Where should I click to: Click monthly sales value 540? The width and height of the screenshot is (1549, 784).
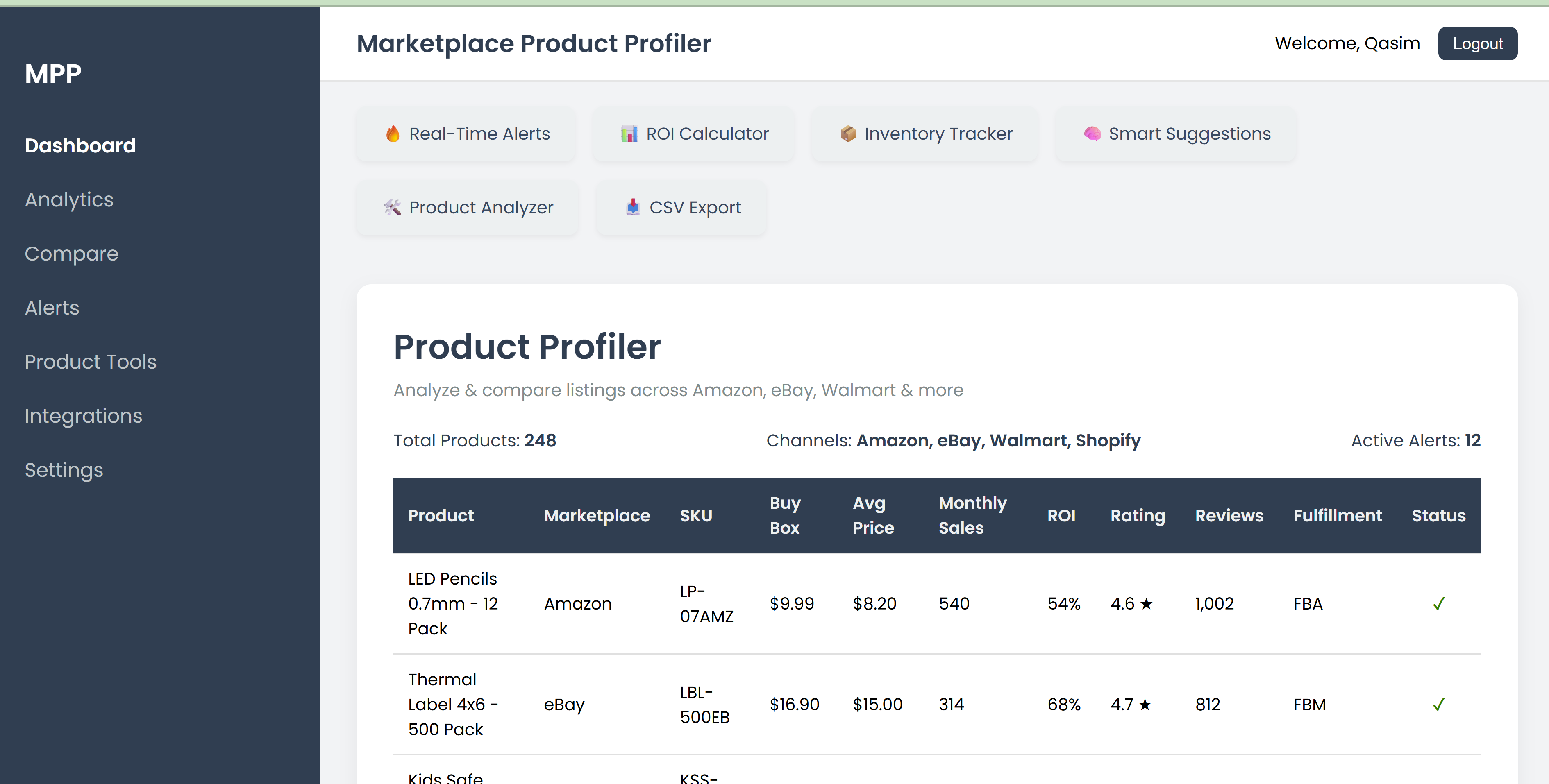954,604
